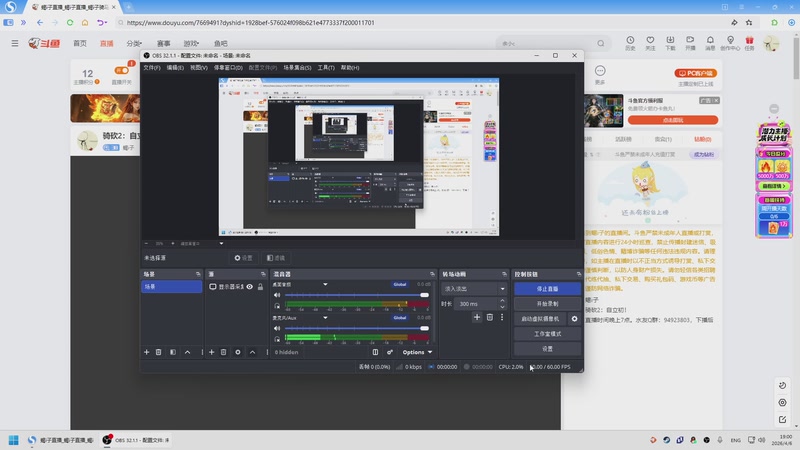Open OBS 场景集合(S) menu

(297, 67)
